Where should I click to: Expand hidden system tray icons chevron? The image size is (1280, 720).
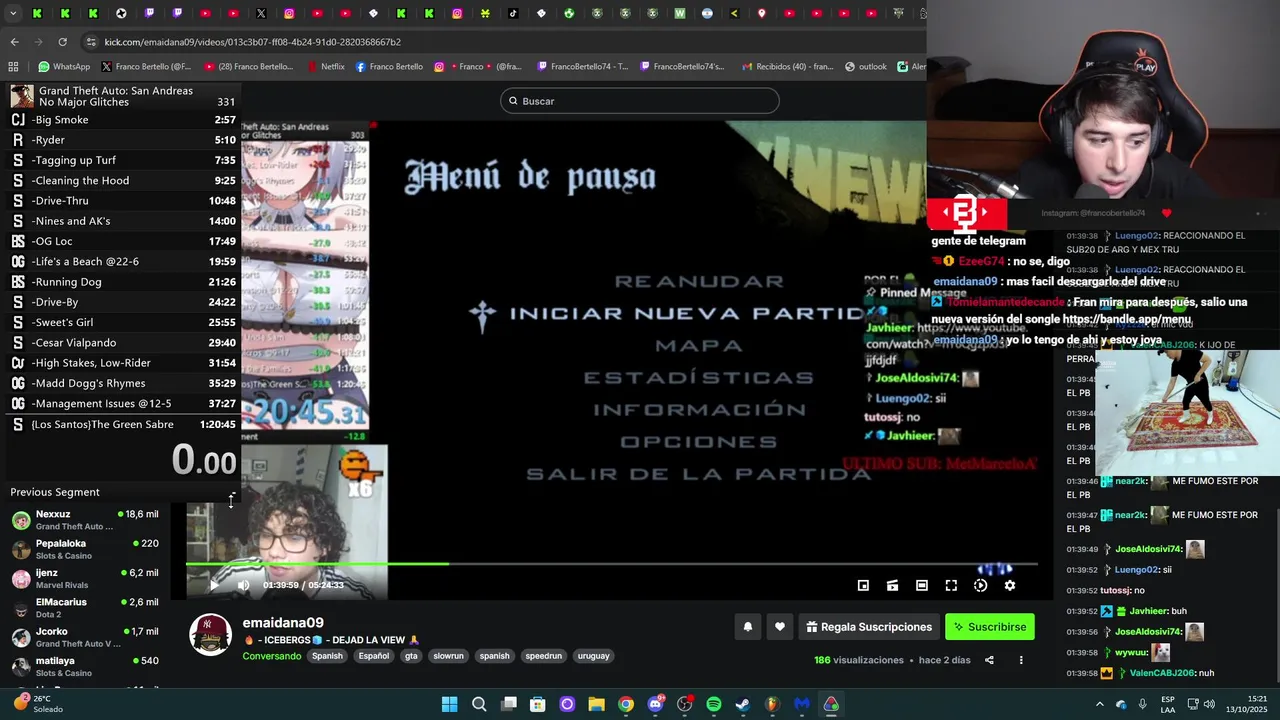click(x=1099, y=704)
